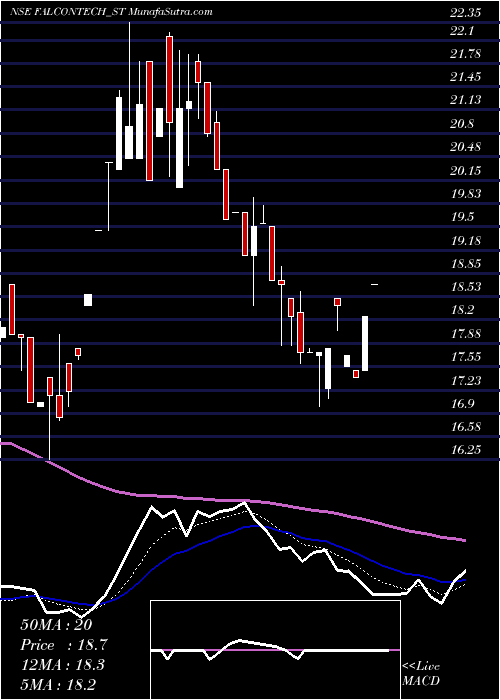The width and height of the screenshot is (500, 700).
Task: Click the 12MA : 18.3 legend text
Action: pyautogui.click(x=62, y=664)
